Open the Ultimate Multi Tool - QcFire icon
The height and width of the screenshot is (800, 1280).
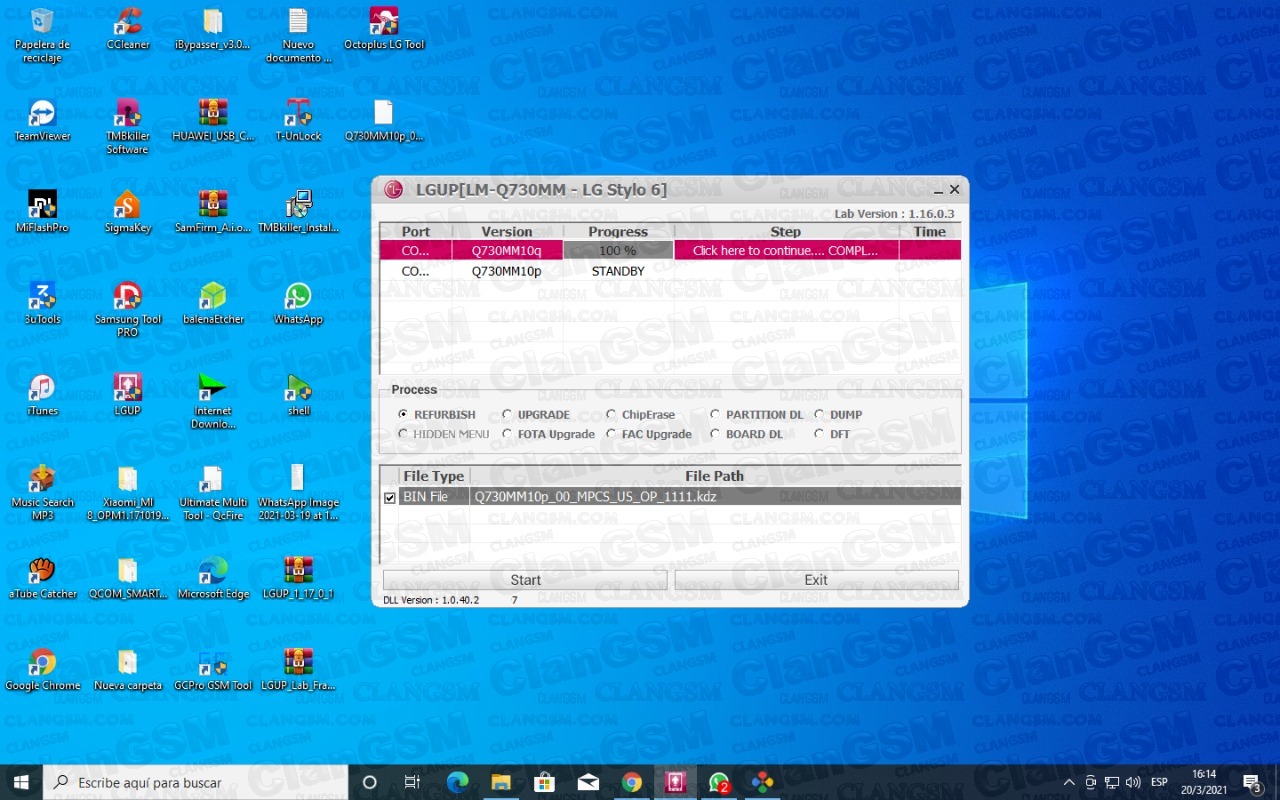coord(213,493)
